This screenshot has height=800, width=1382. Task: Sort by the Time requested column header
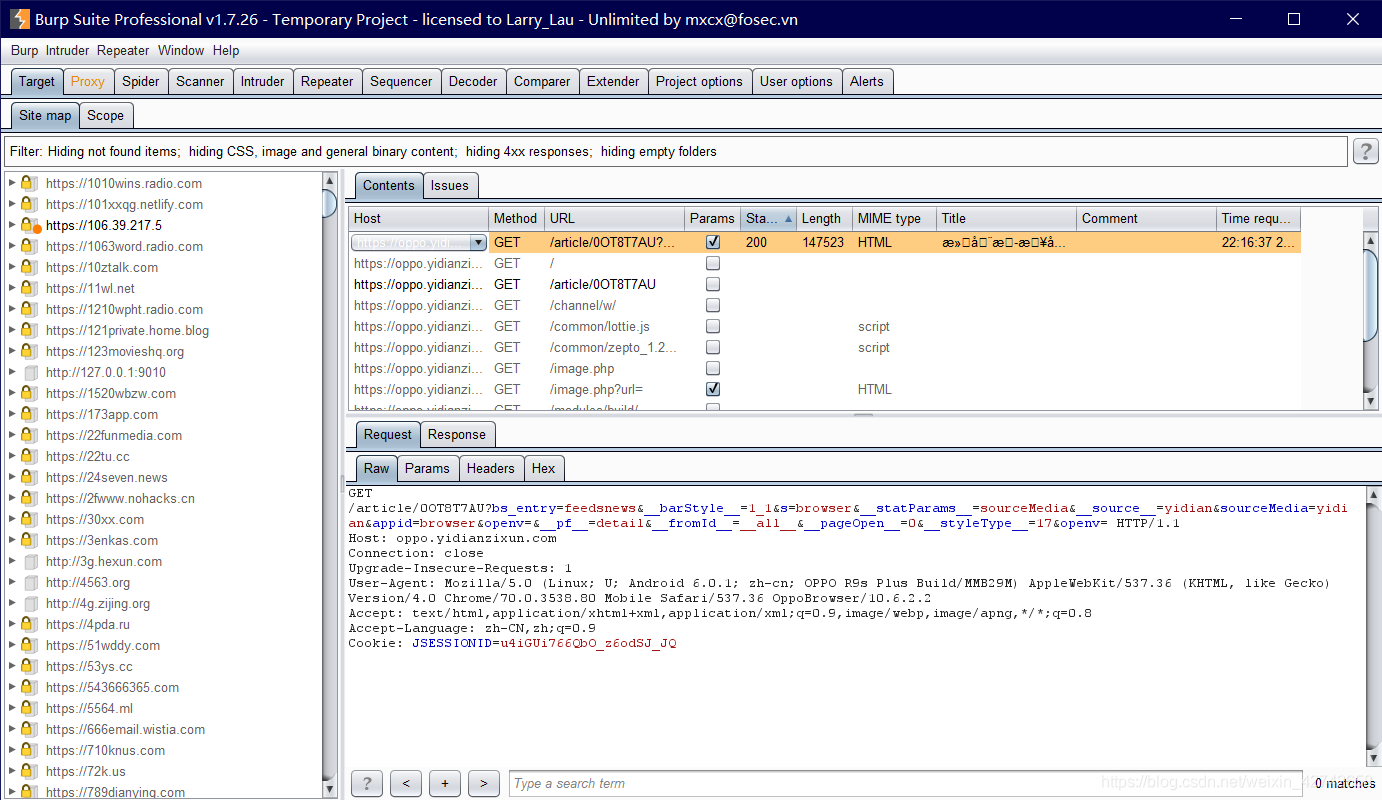(1259, 218)
